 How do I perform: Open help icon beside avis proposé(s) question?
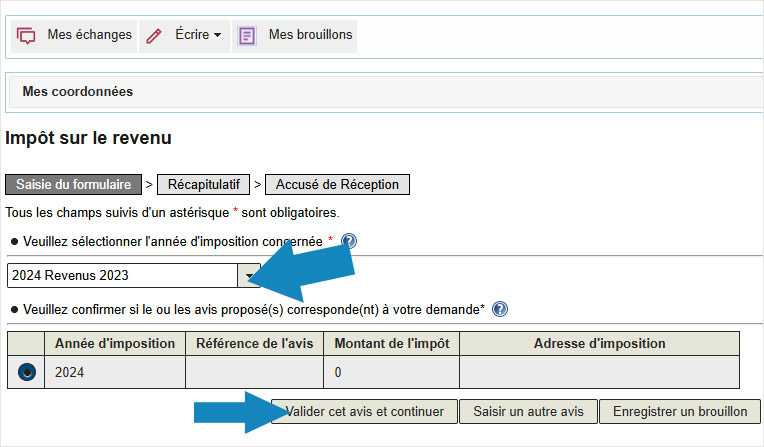coord(499,309)
